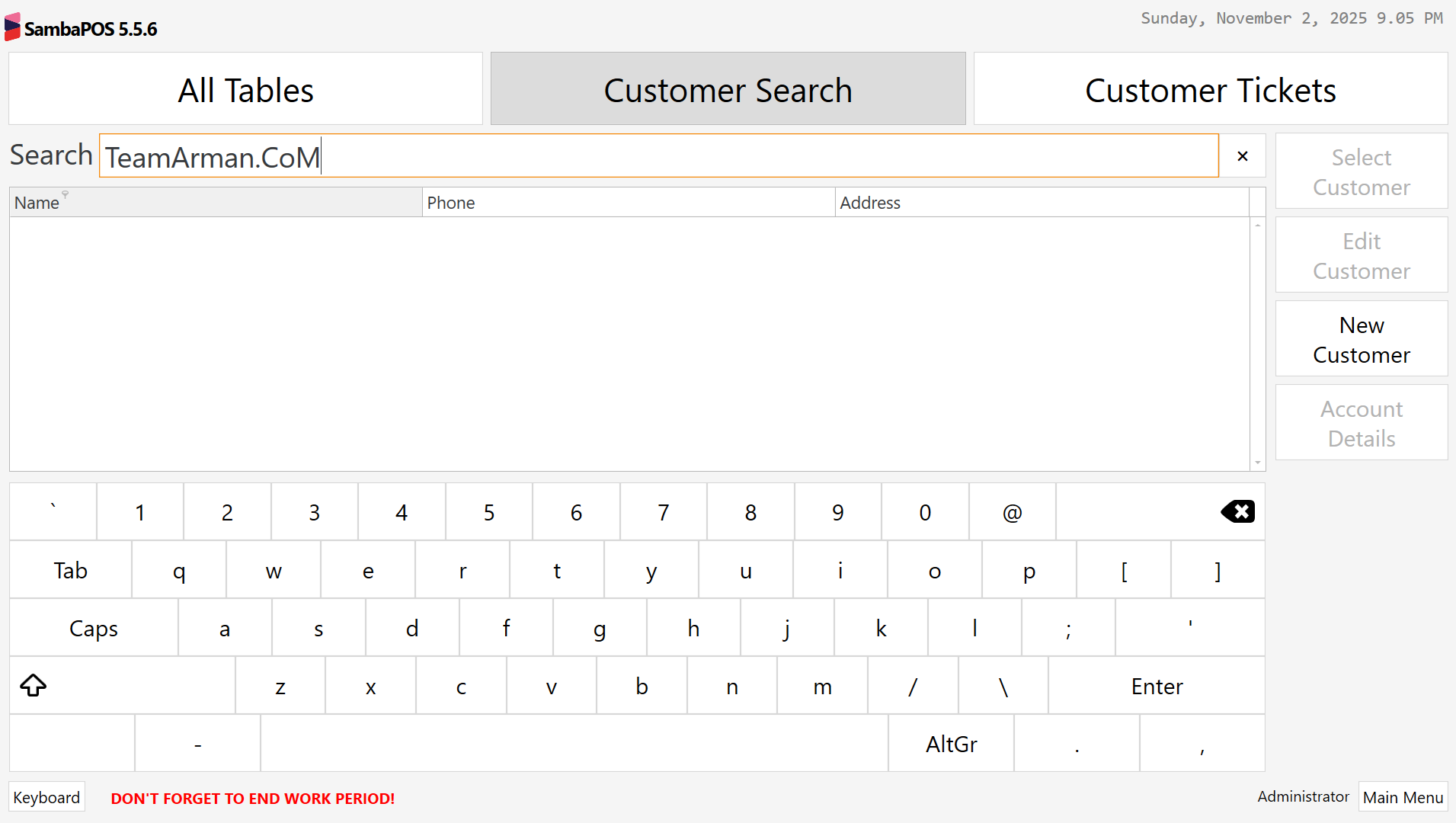The image size is (1456, 823).
Task: Tap the 5 key
Action: click(x=489, y=512)
